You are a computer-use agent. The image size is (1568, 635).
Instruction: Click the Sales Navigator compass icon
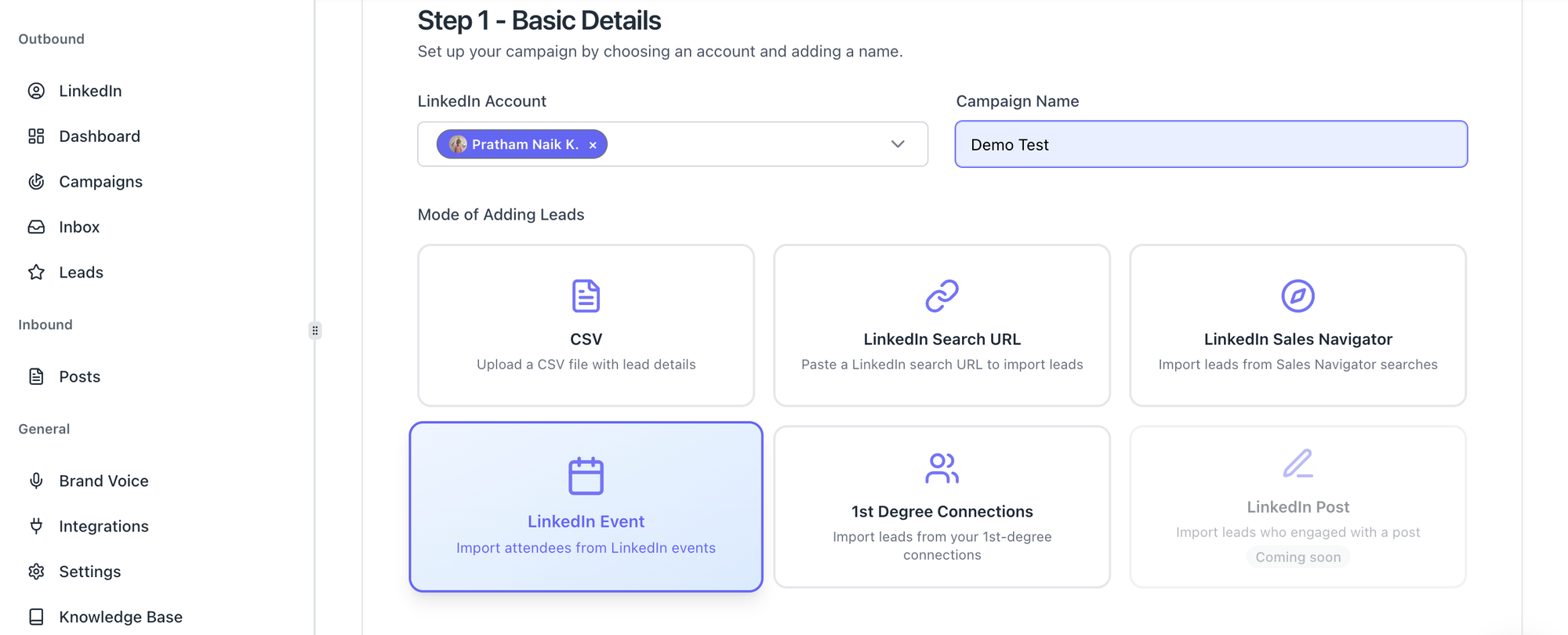(x=1298, y=296)
